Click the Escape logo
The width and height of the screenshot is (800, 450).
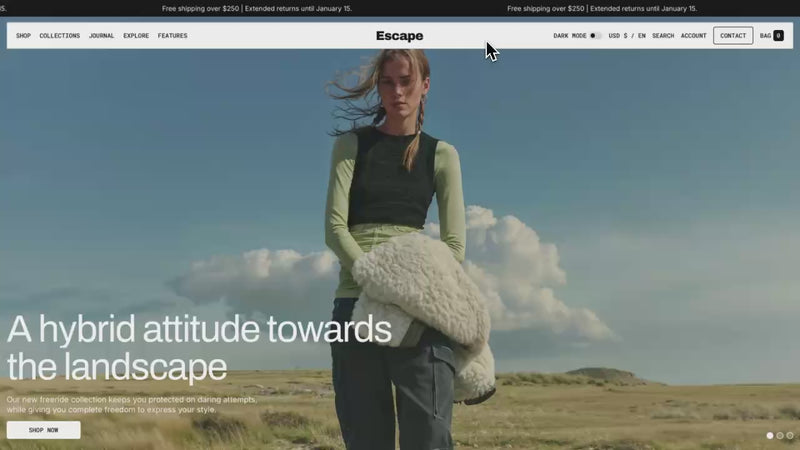[x=399, y=36]
